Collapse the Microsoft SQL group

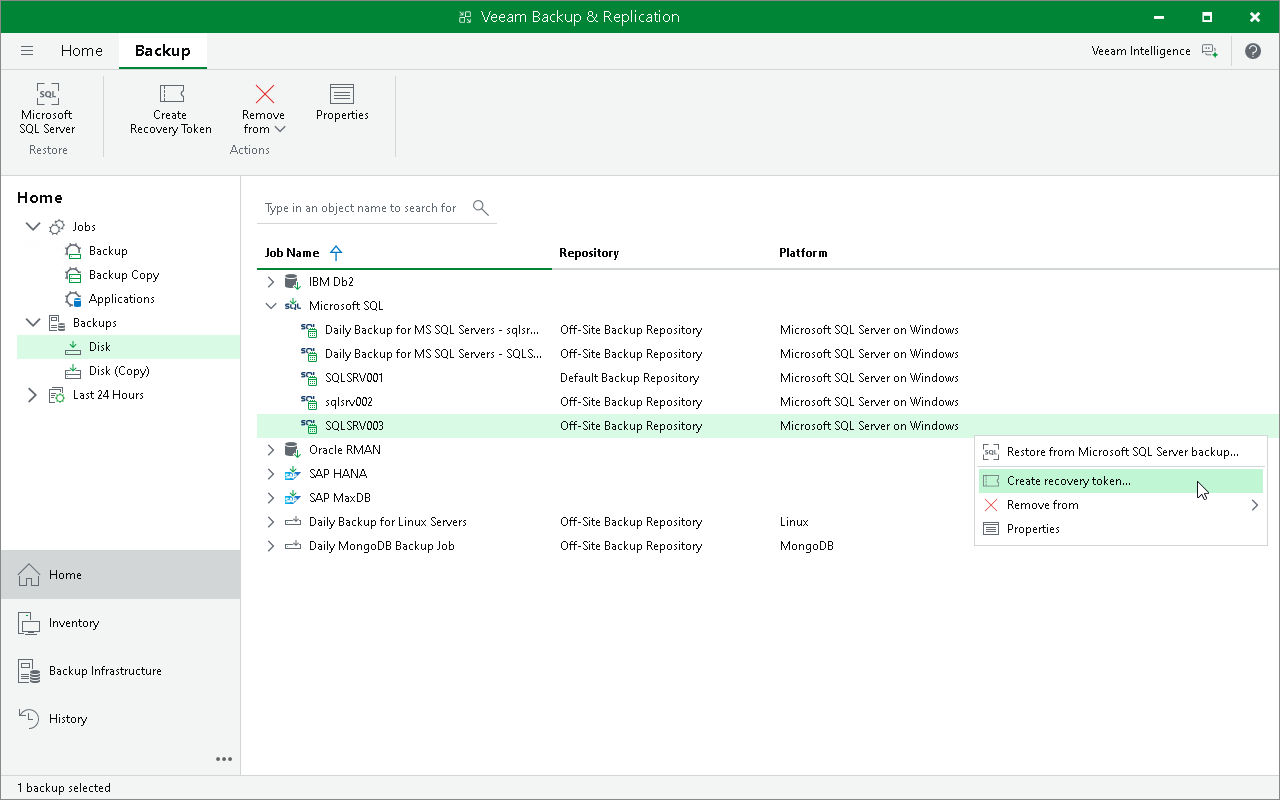click(x=270, y=306)
